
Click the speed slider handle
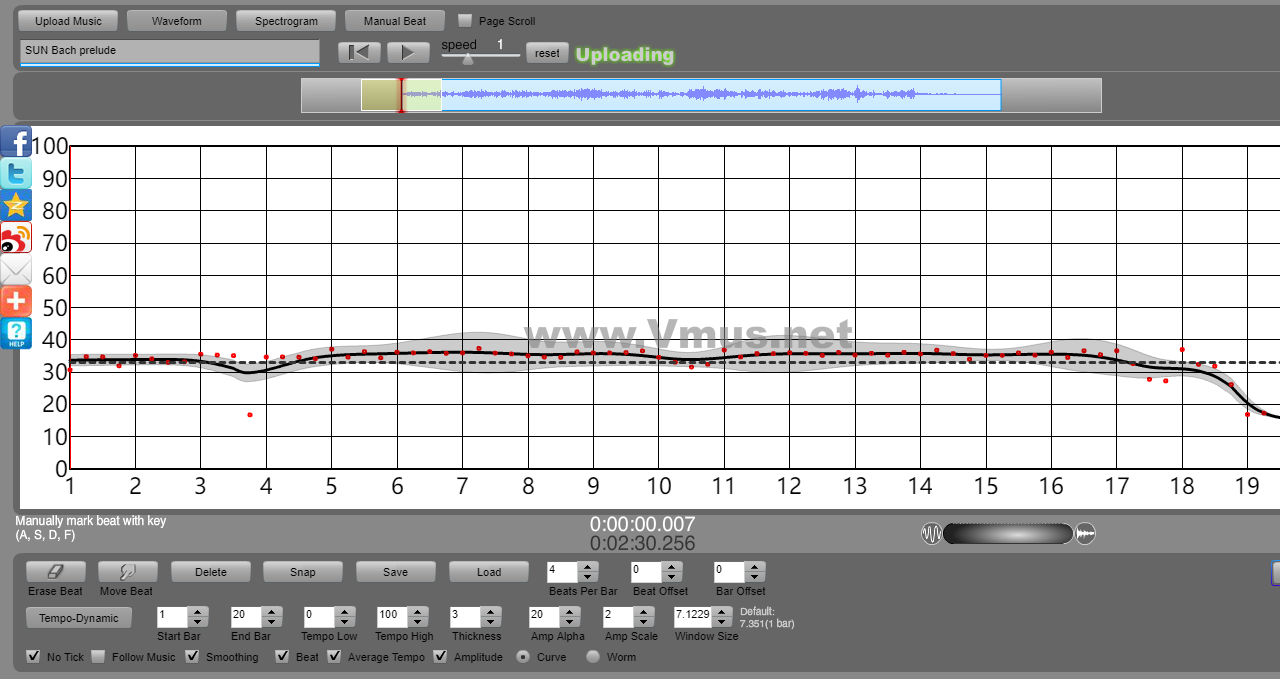coord(467,59)
